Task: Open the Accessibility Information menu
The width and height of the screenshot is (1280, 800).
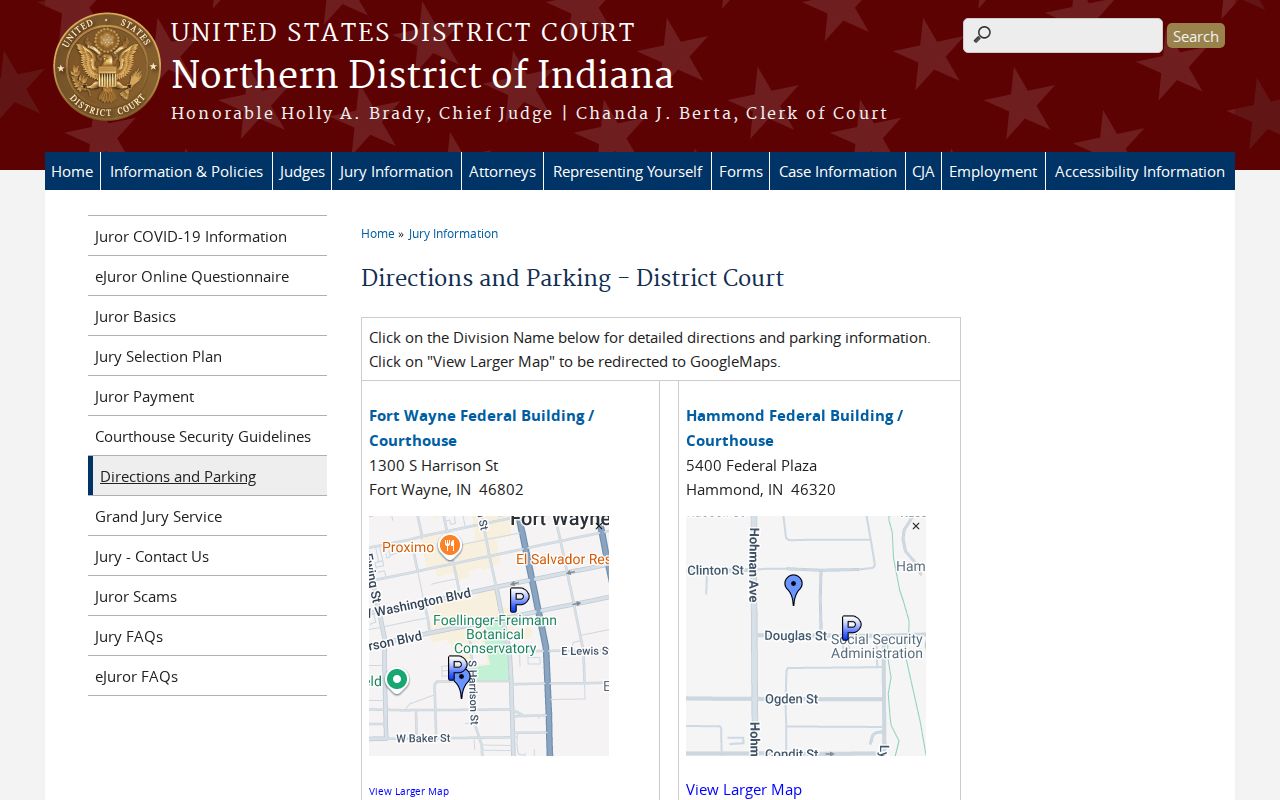Action: 1140,171
